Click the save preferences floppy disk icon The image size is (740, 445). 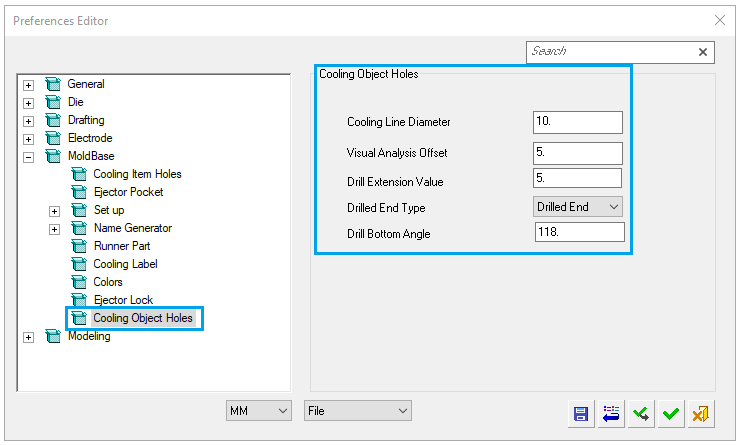click(x=580, y=413)
